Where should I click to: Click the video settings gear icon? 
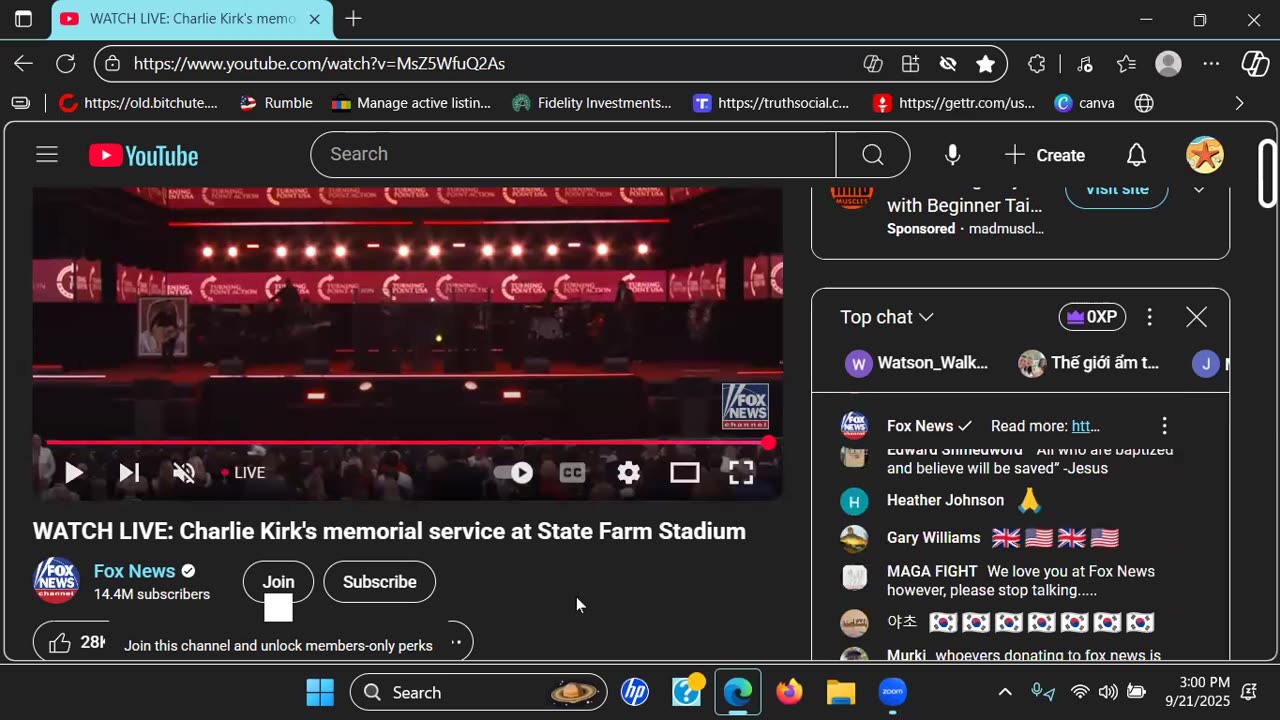pos(628,473)
